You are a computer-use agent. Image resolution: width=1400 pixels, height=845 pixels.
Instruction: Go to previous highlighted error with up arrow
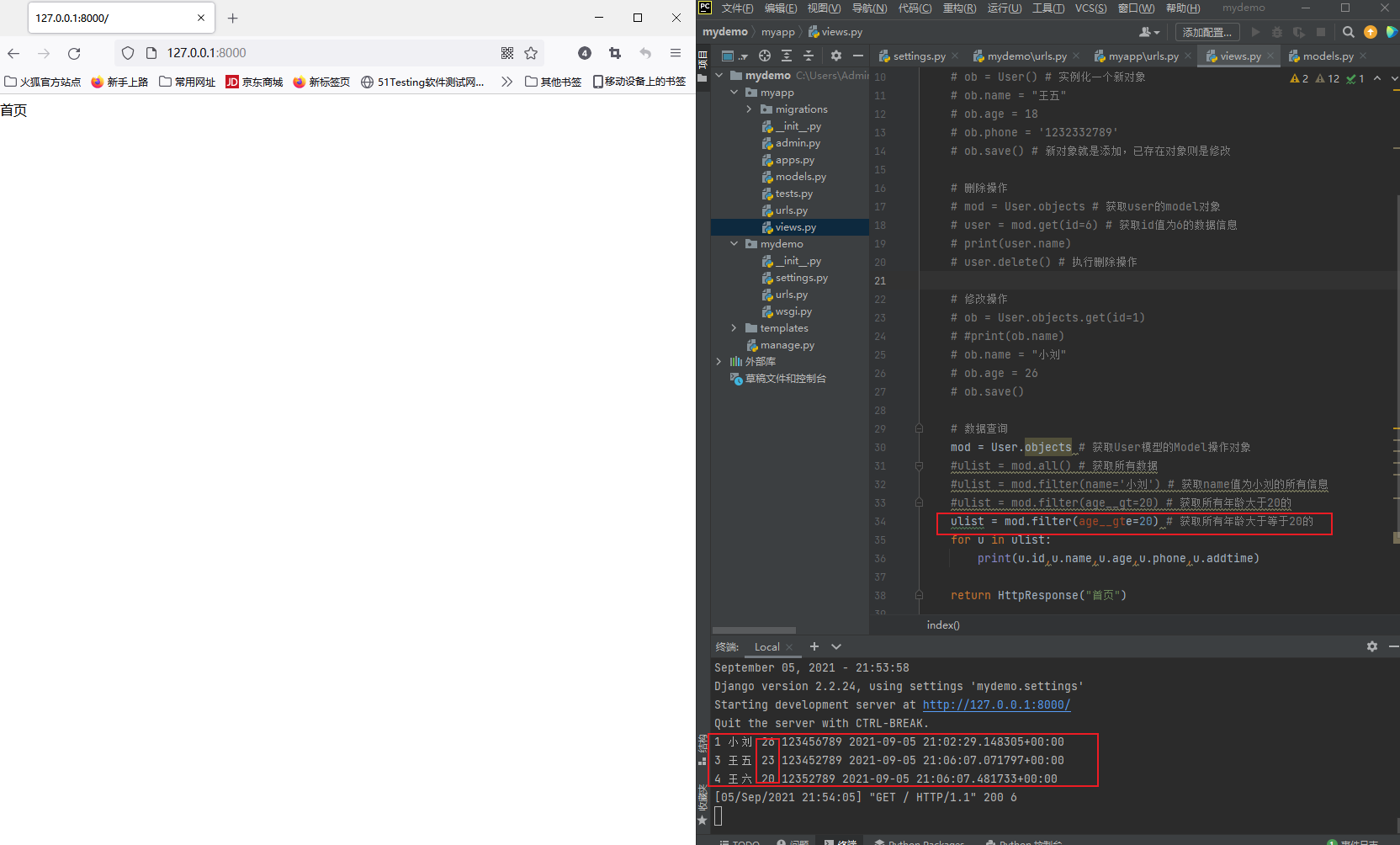[x=1377, y=78]
